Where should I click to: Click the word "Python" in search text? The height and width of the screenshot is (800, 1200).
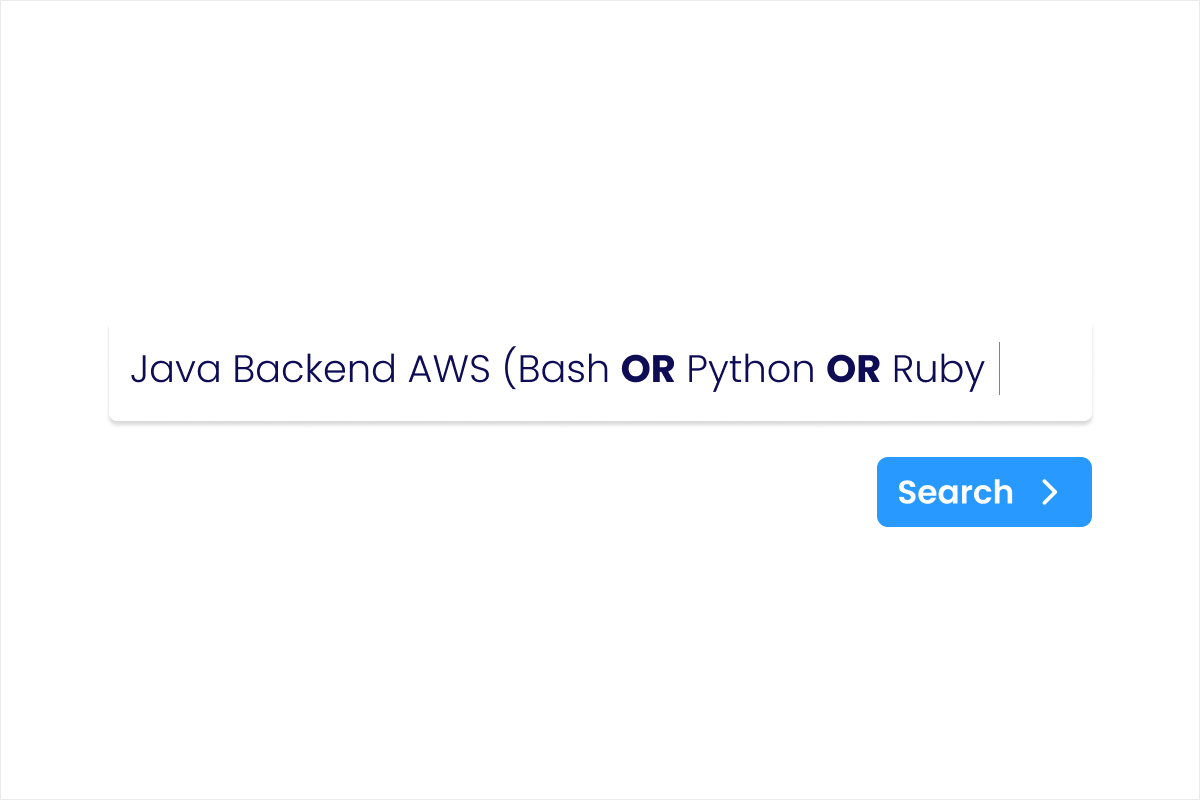click(x=750, y=370)
